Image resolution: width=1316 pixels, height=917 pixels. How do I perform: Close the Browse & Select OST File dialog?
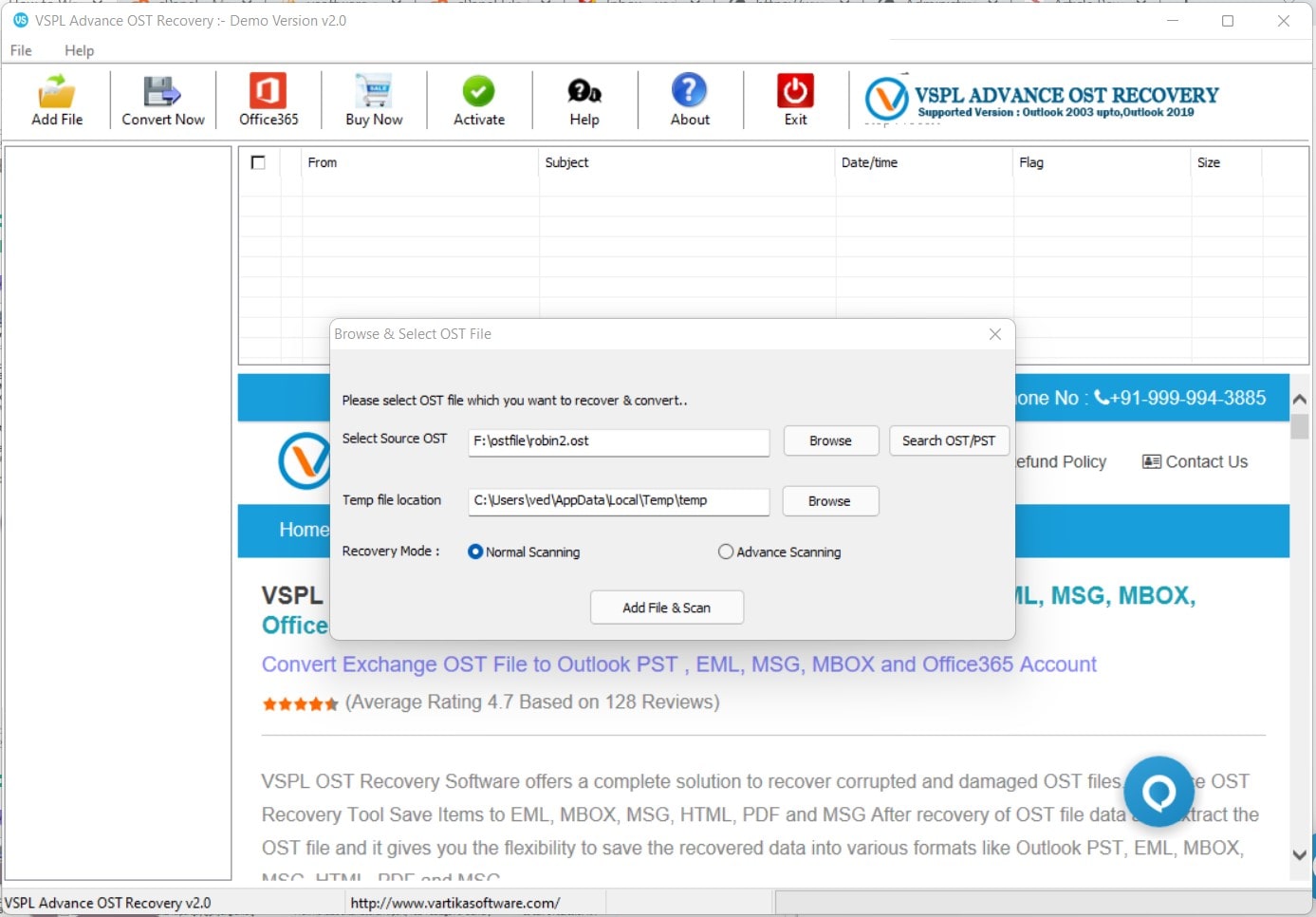point(994,334)
